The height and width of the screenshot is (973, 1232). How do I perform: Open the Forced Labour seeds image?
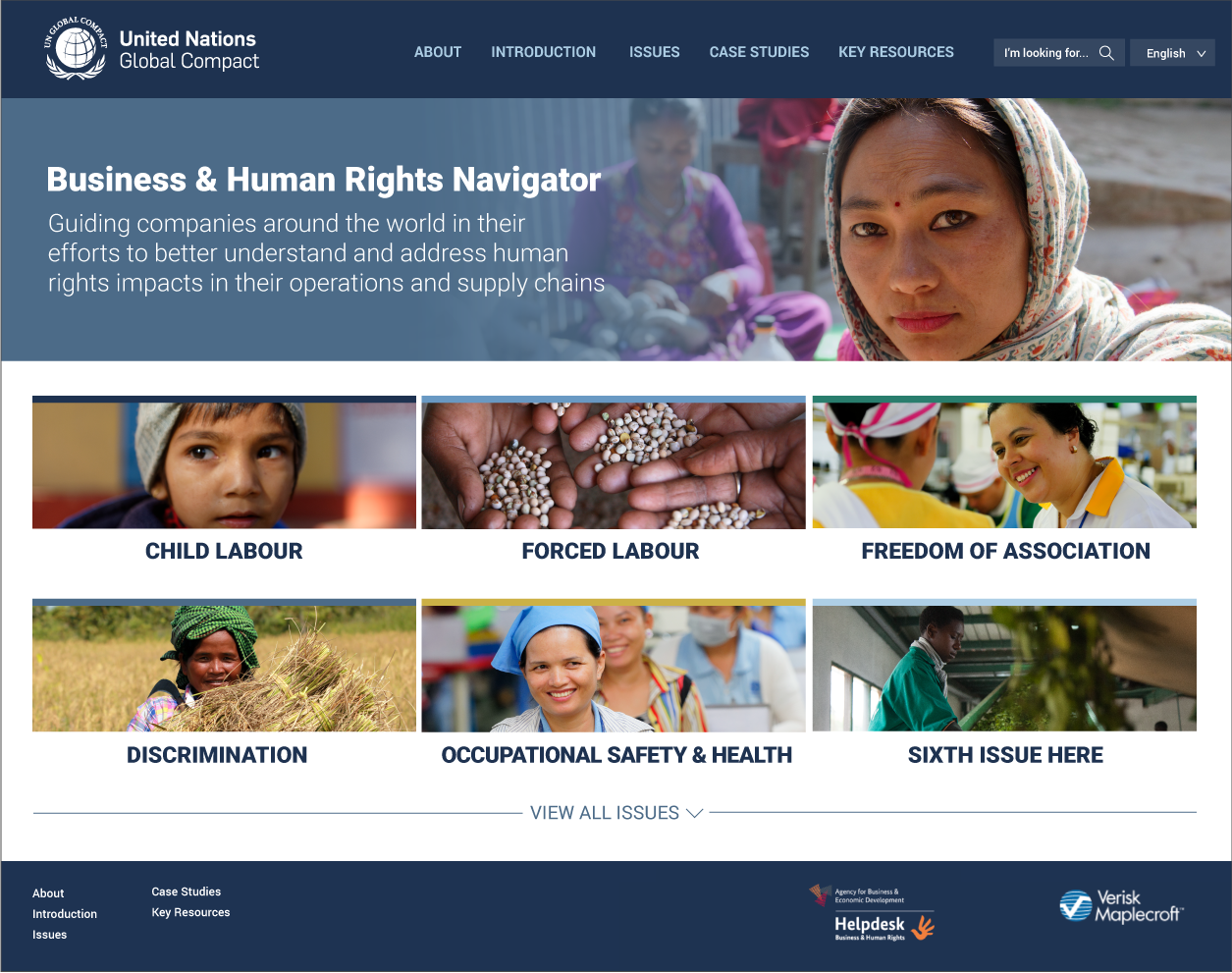614,462
